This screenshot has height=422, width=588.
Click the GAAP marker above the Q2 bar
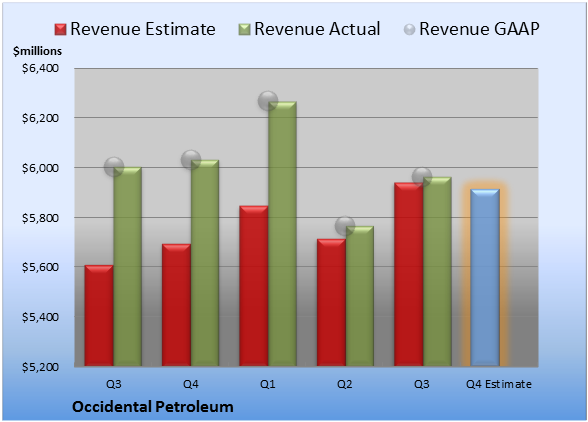point(345,225)
